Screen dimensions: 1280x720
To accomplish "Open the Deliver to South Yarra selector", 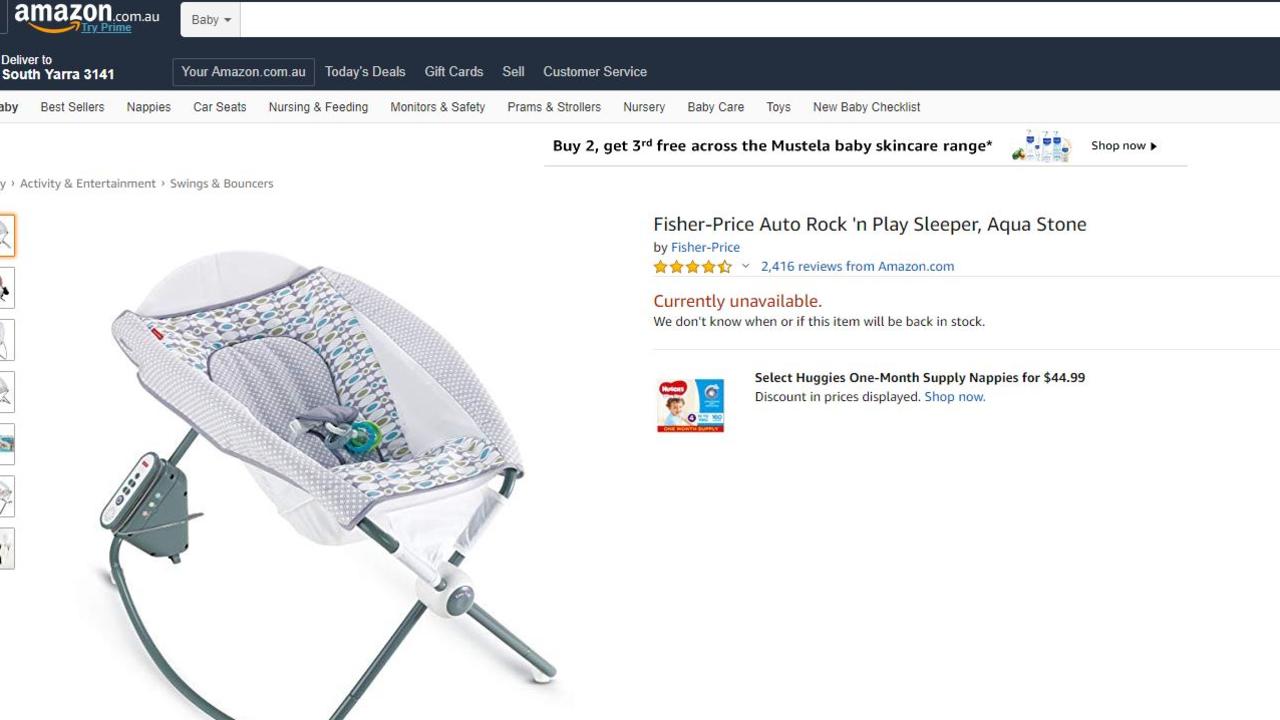I will (58, 67).
